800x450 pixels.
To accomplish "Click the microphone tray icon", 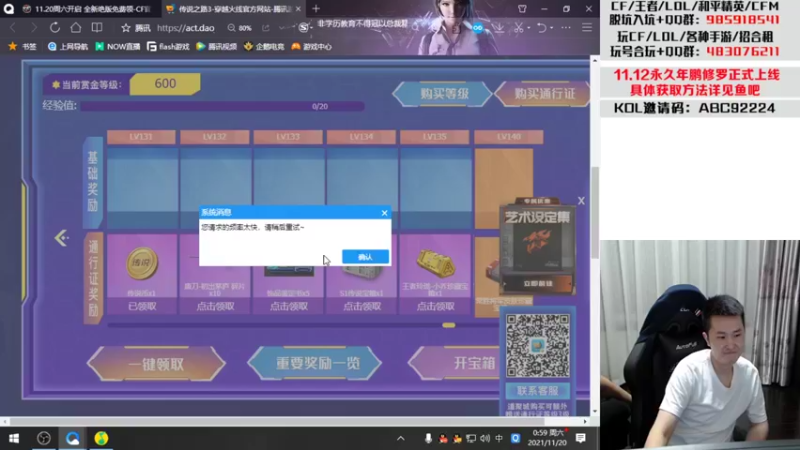I will 429,438.
